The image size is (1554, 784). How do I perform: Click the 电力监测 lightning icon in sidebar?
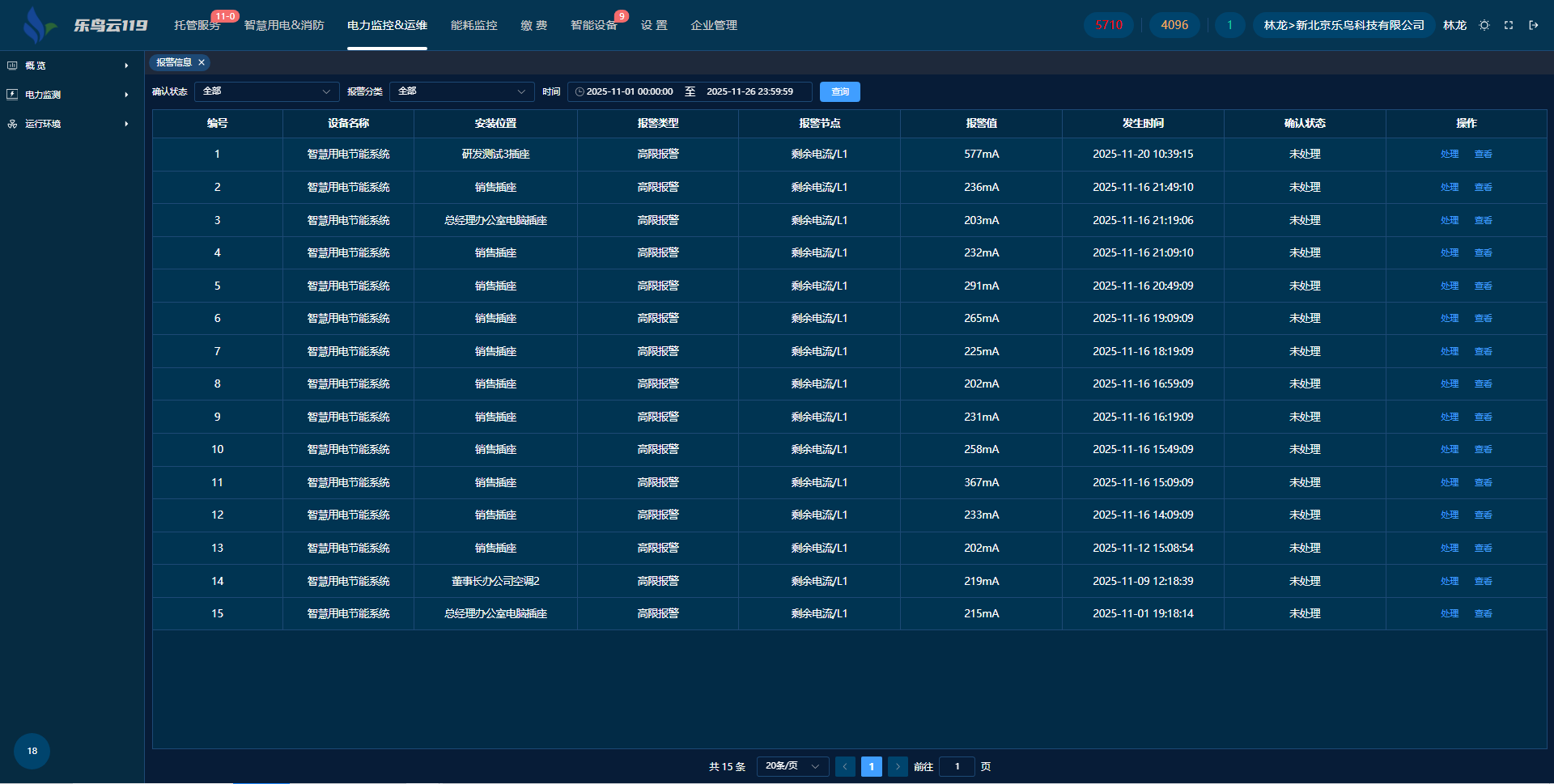coord(12,95)
